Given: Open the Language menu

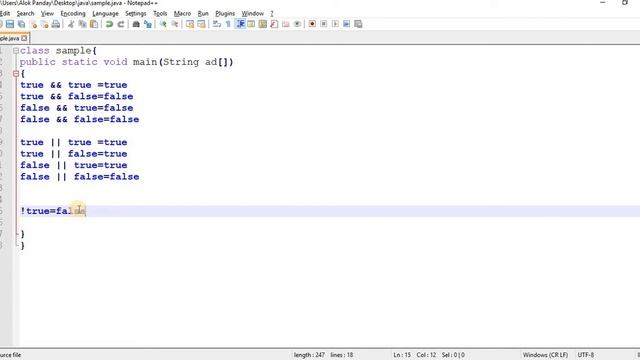Looking at the screenshot, I should [105, 13].
